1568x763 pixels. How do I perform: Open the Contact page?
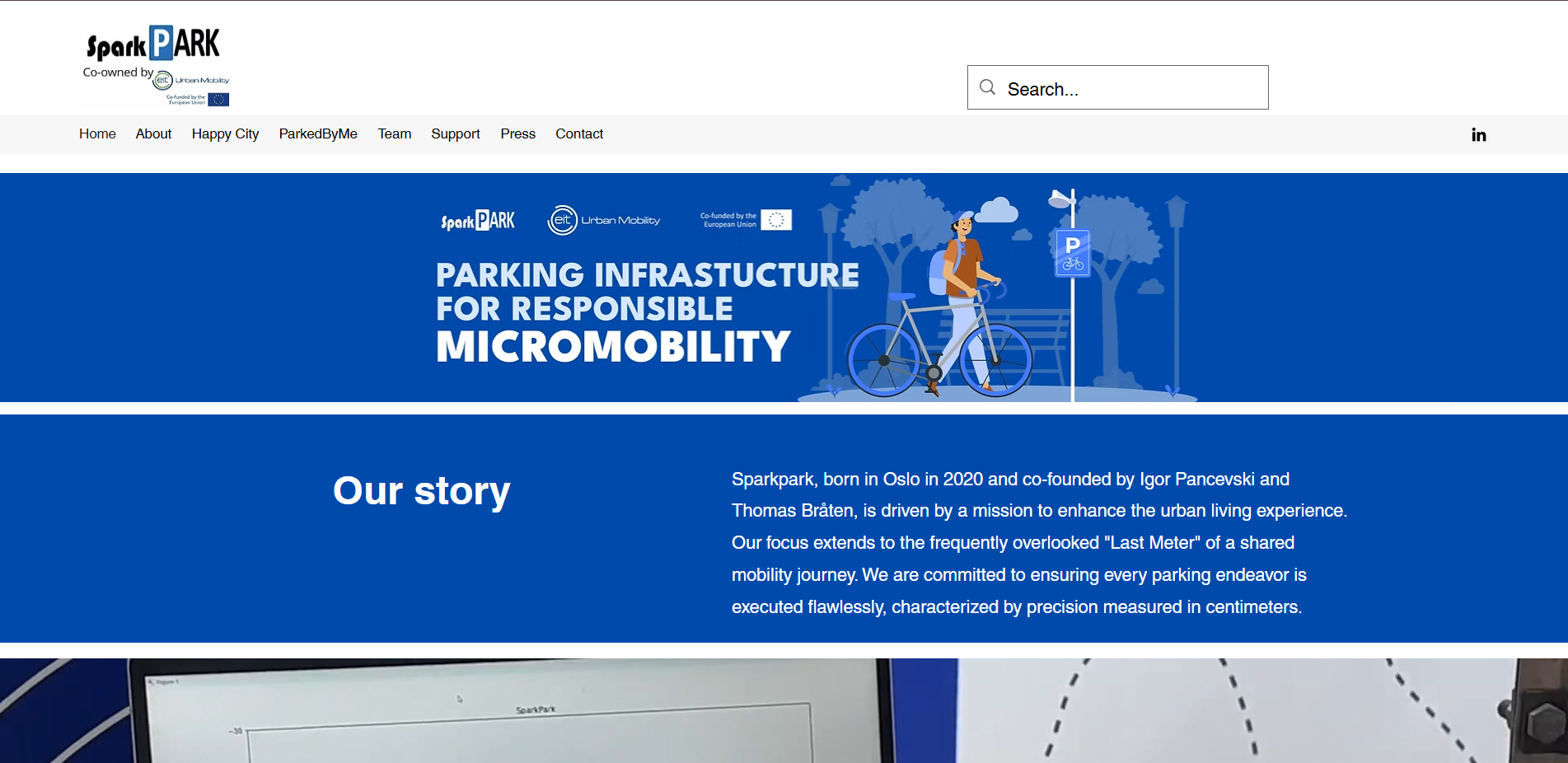[x=578, y=134]
